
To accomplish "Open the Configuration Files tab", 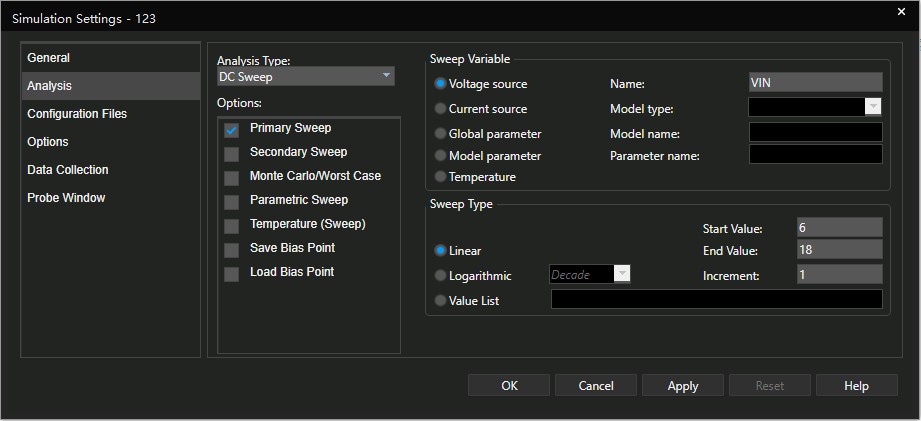I will tap(110, 114).
